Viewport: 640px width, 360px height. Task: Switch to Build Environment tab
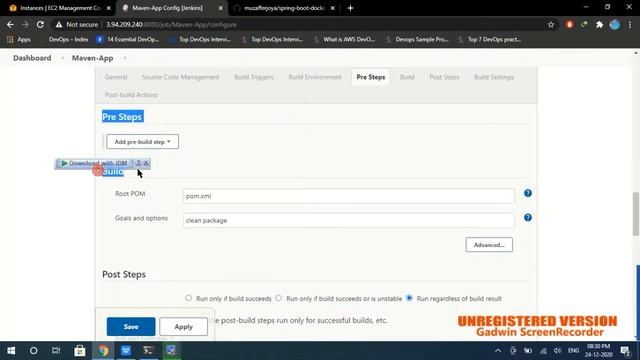point(315,77)
